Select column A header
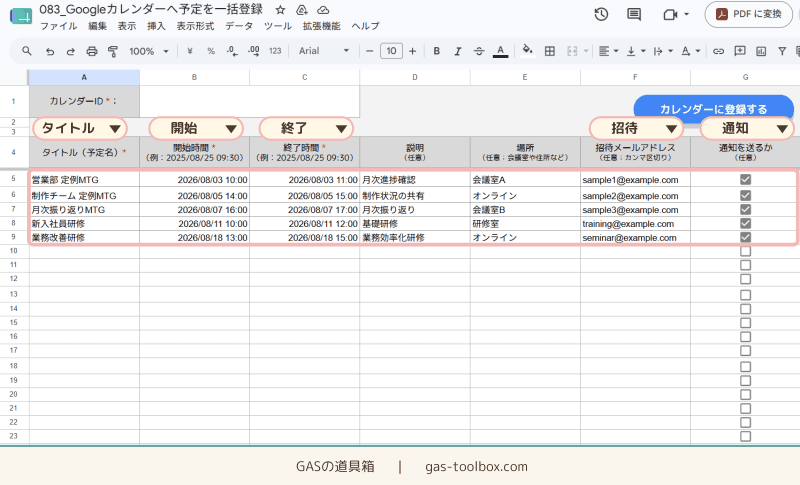The height and width of the screenshot is (485, 800). [x=84, y=77]
